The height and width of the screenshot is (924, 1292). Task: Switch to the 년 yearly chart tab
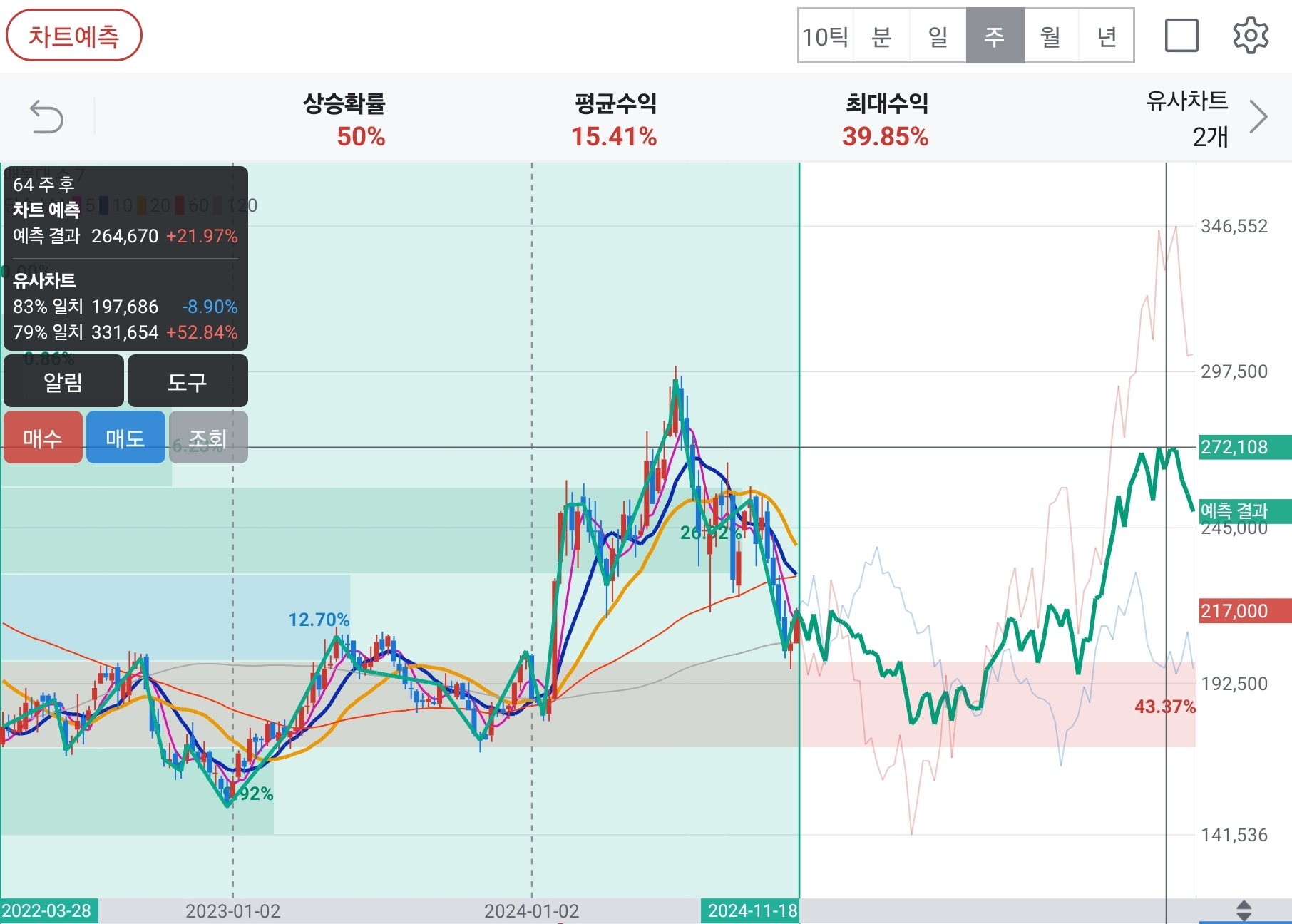pos(1107,36)
